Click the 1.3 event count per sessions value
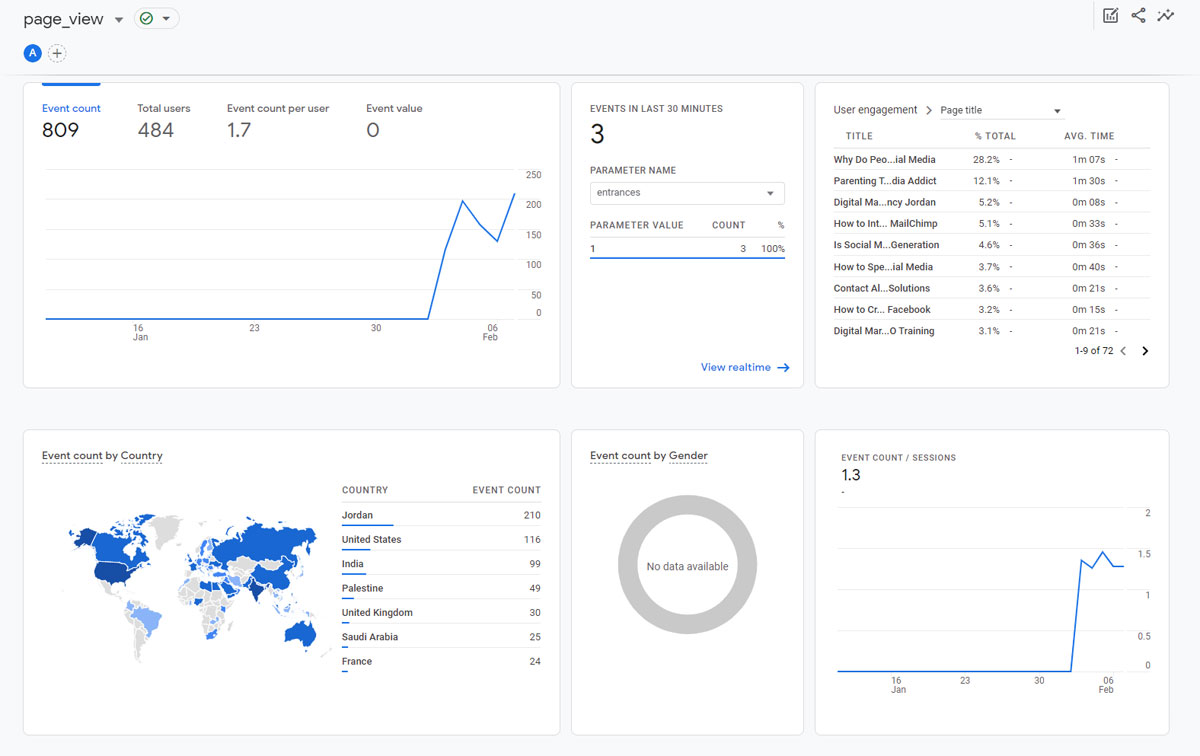 [x=851, y=475]
